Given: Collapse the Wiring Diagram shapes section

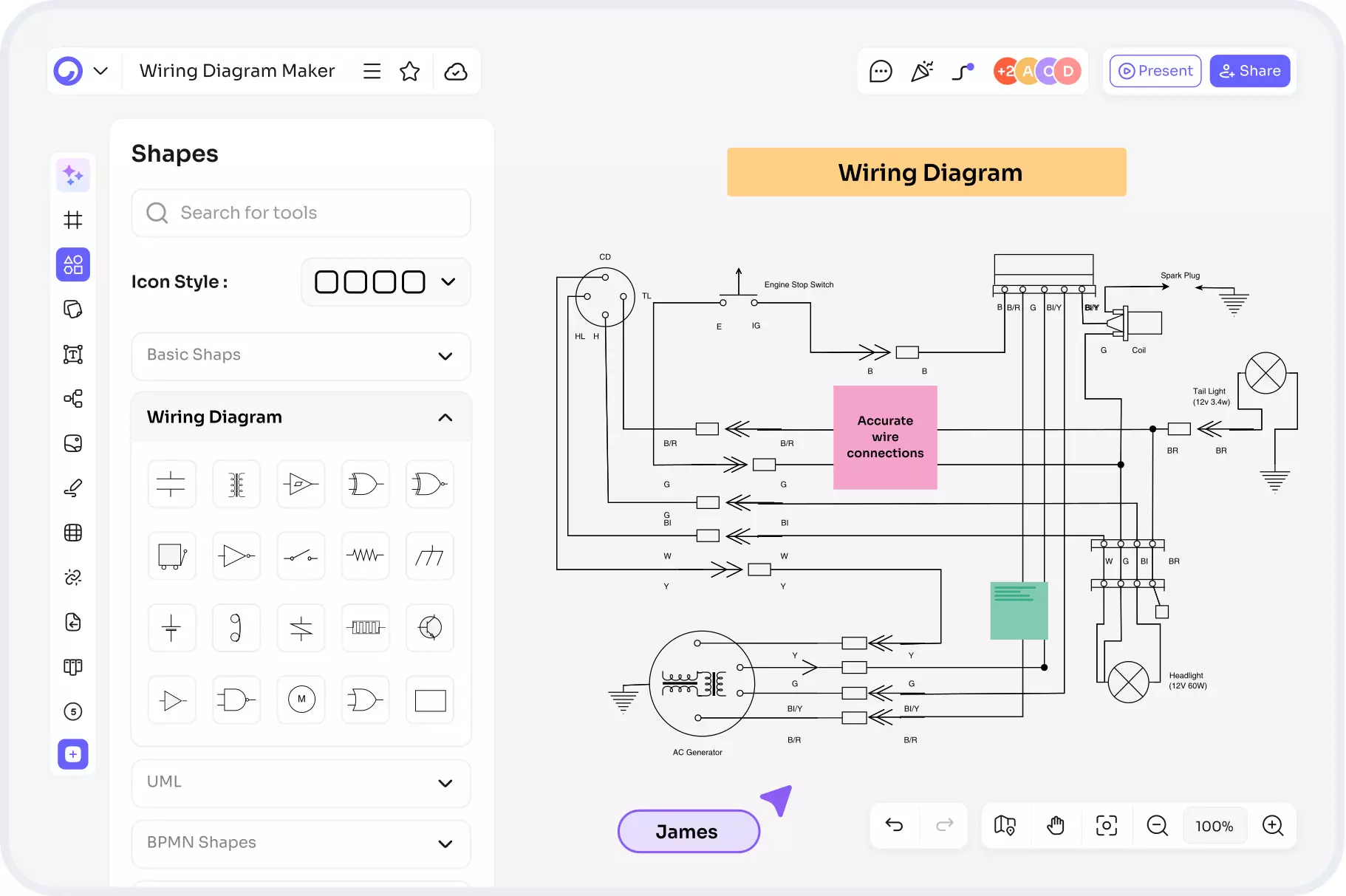Looking at the screenshot, I should click(x=445, y=417).
